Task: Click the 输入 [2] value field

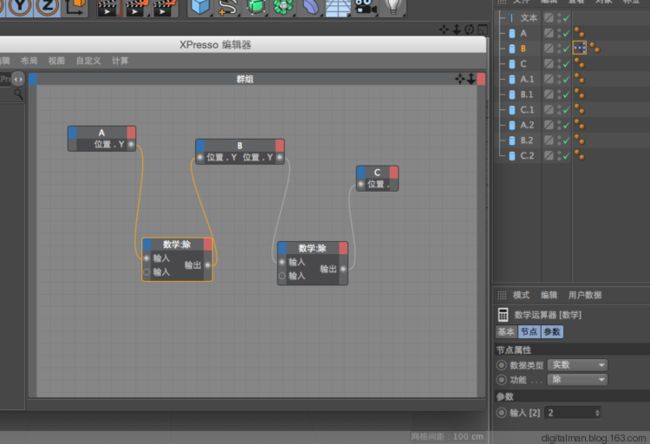Action: click(570, 412)
